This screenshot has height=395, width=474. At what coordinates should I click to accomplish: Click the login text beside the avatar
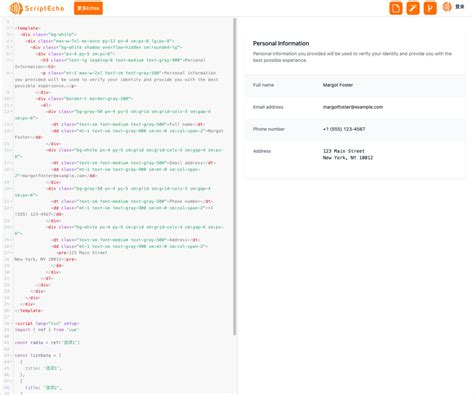click(x=460, y=7)
